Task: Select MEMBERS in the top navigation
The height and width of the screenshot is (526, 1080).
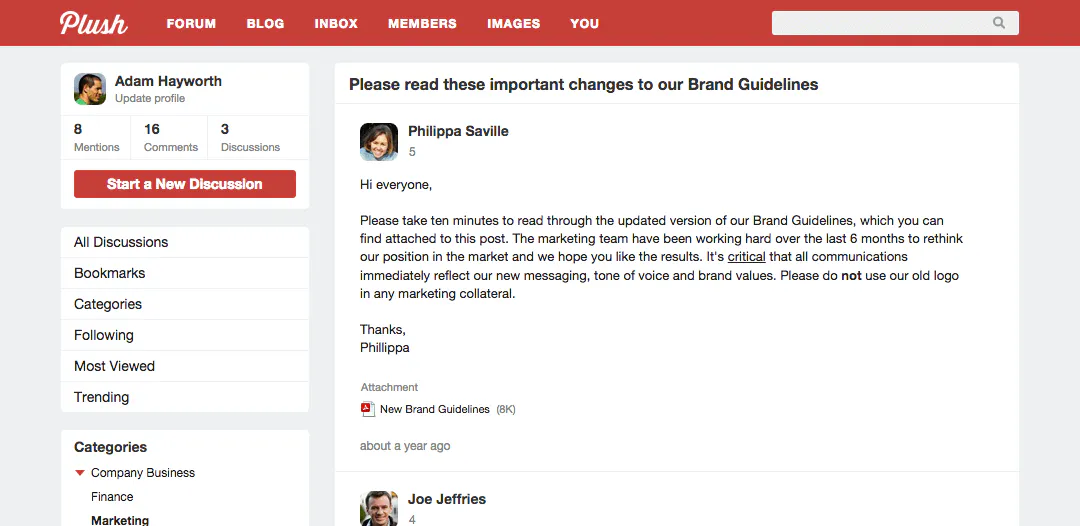Action: click(x=422, y=23)
